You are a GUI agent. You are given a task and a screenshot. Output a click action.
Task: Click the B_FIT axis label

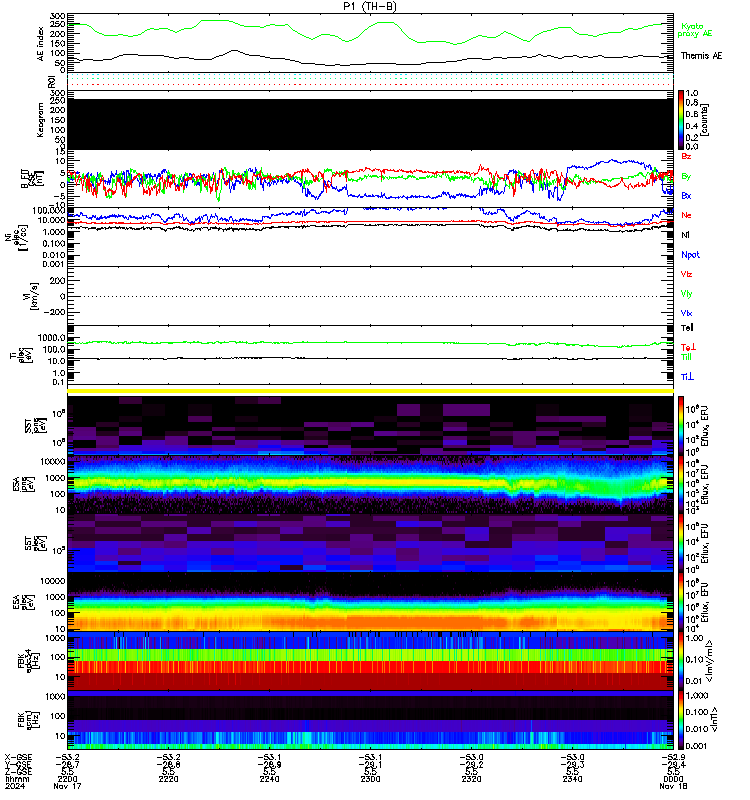pyautogui.click(x=32, y=179)
